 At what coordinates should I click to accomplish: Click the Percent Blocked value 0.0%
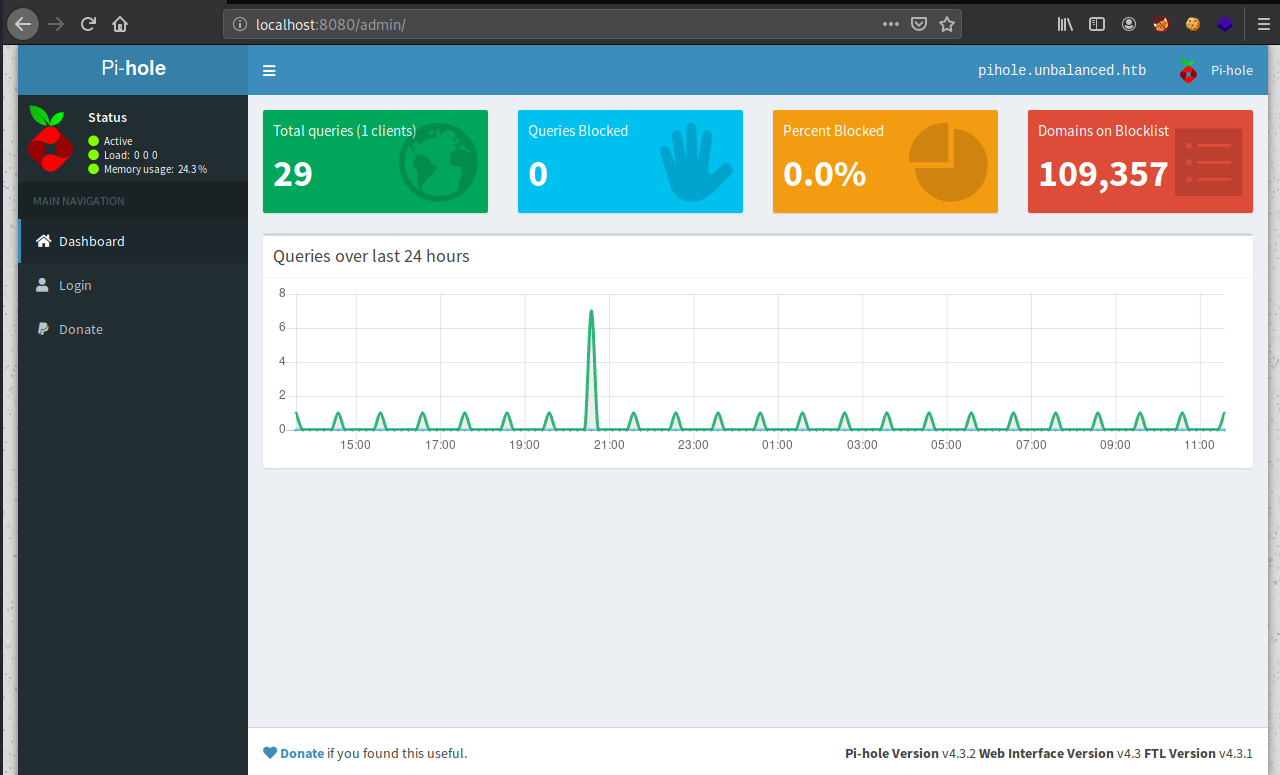pos(824,174)
